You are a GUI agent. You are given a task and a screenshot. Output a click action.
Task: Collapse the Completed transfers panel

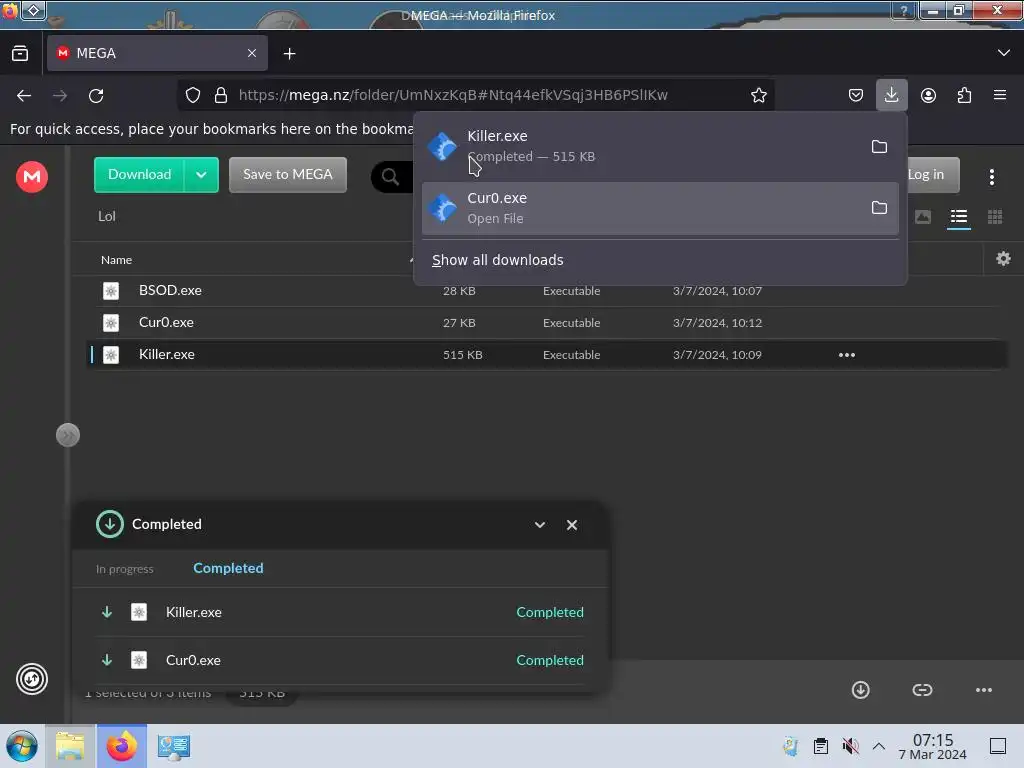point(539,525)
